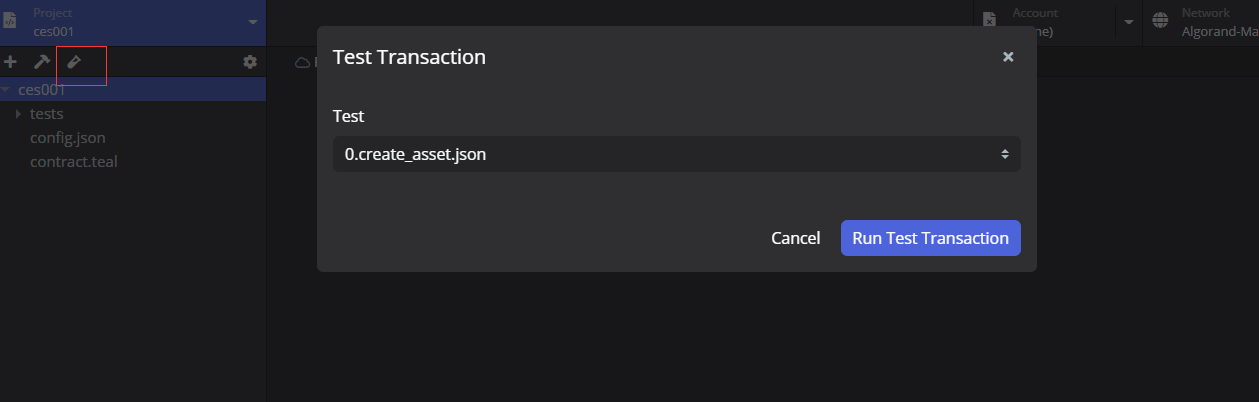Click the globe Network icon
The image size is (1259, 402).
(1160, 20)
